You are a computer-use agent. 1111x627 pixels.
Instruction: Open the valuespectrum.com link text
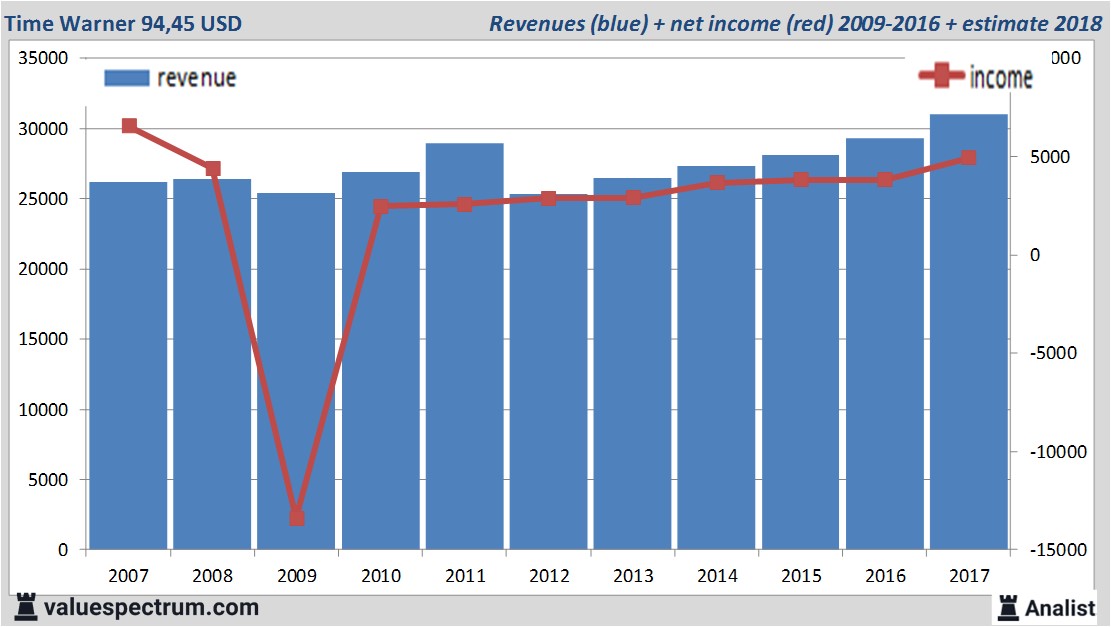[151, 608]
